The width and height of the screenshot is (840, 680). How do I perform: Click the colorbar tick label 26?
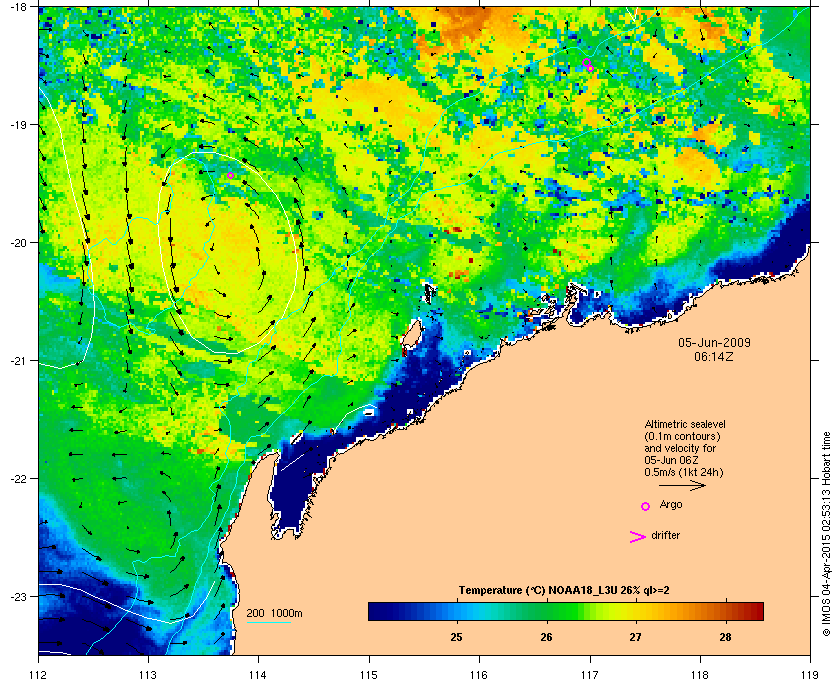point(546,637)
